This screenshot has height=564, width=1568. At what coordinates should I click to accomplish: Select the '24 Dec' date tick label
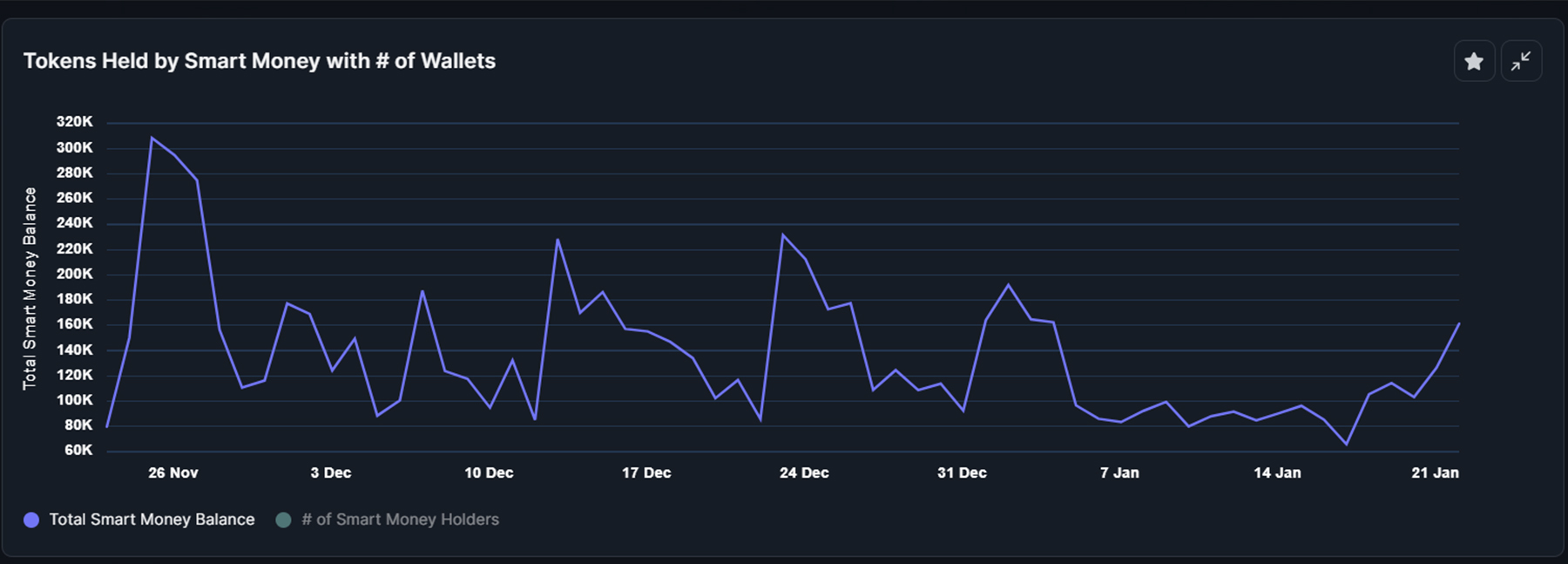pos(804,472)
